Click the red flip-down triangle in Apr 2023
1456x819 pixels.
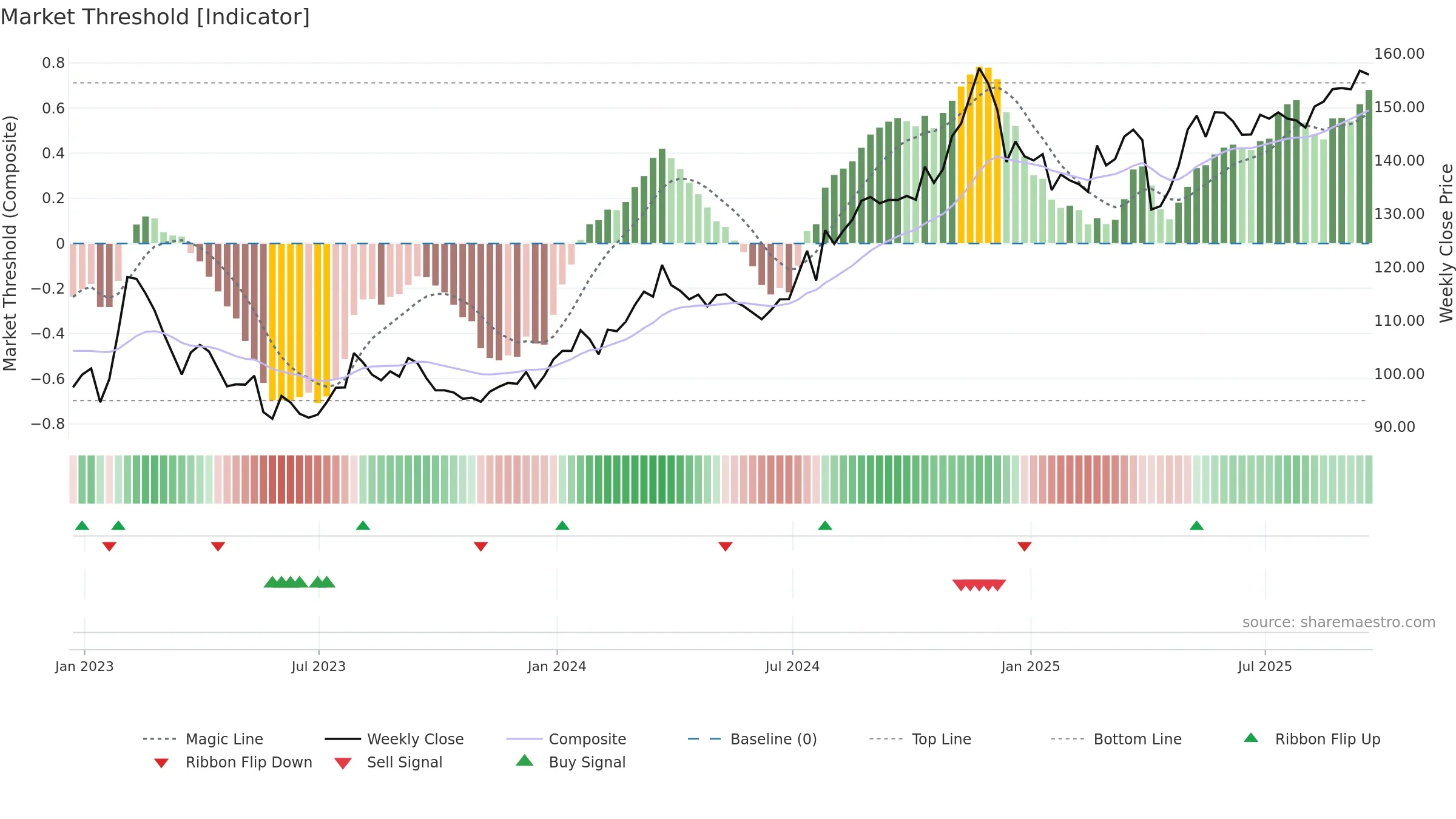coord(218,547)
